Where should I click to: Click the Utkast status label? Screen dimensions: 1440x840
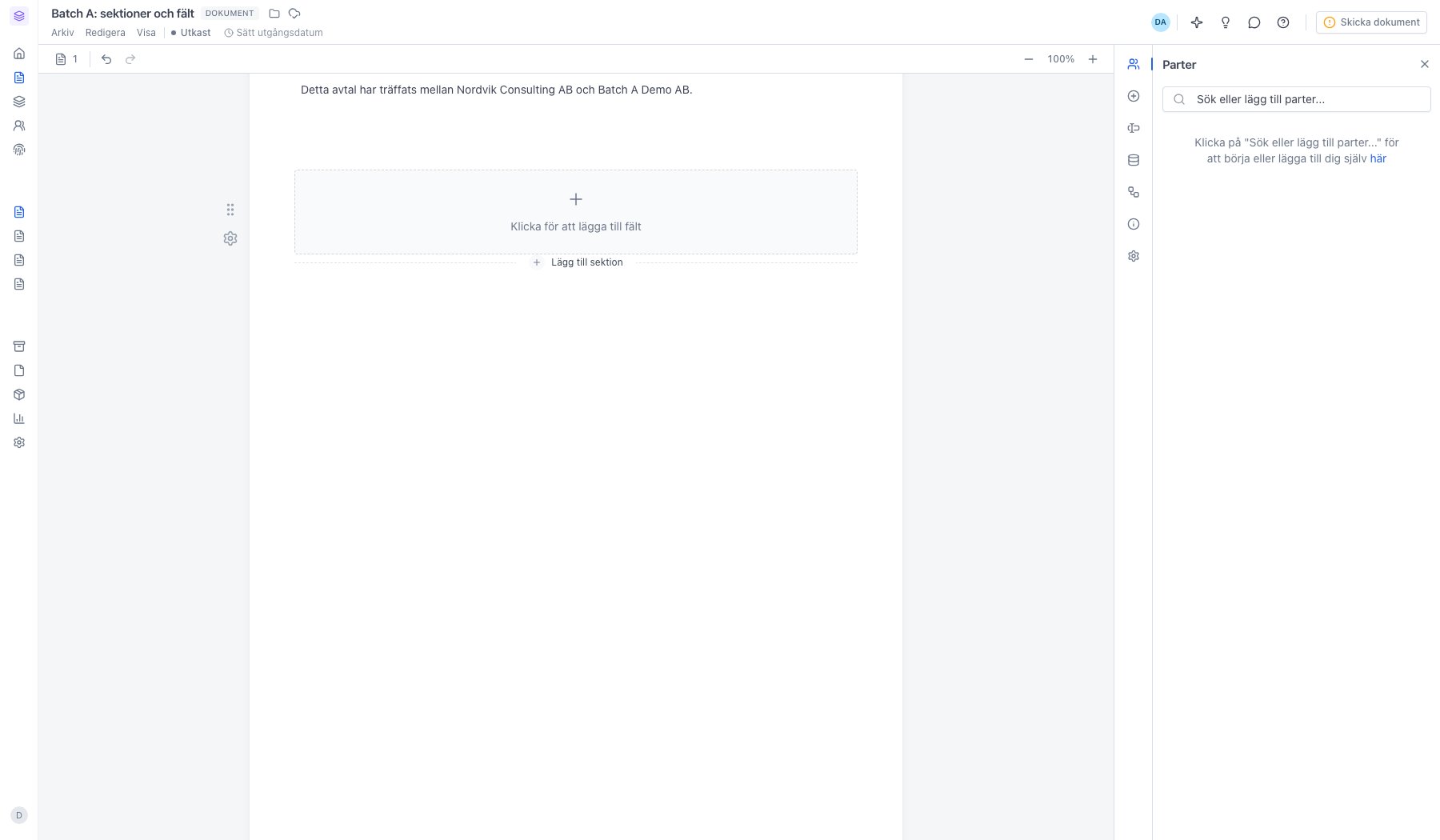coord(191,33)
